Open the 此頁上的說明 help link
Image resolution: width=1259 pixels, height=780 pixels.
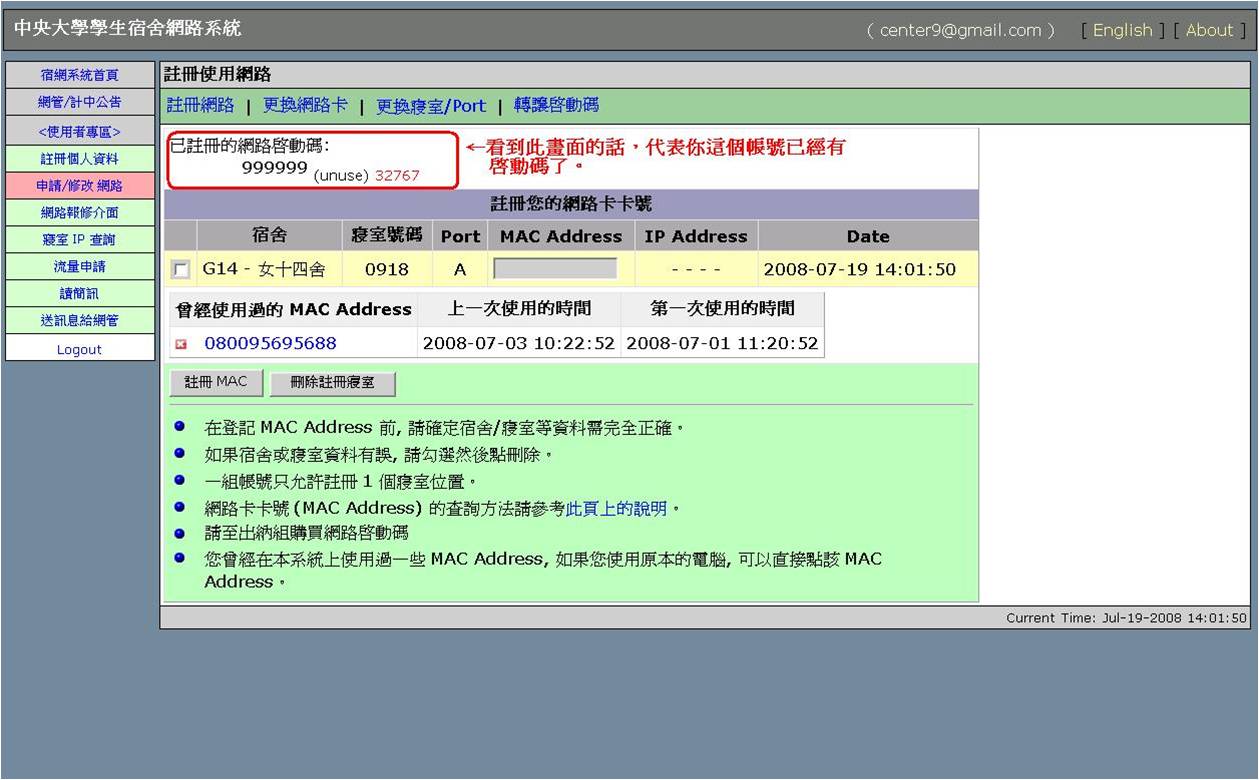click(x=616, y=508)
